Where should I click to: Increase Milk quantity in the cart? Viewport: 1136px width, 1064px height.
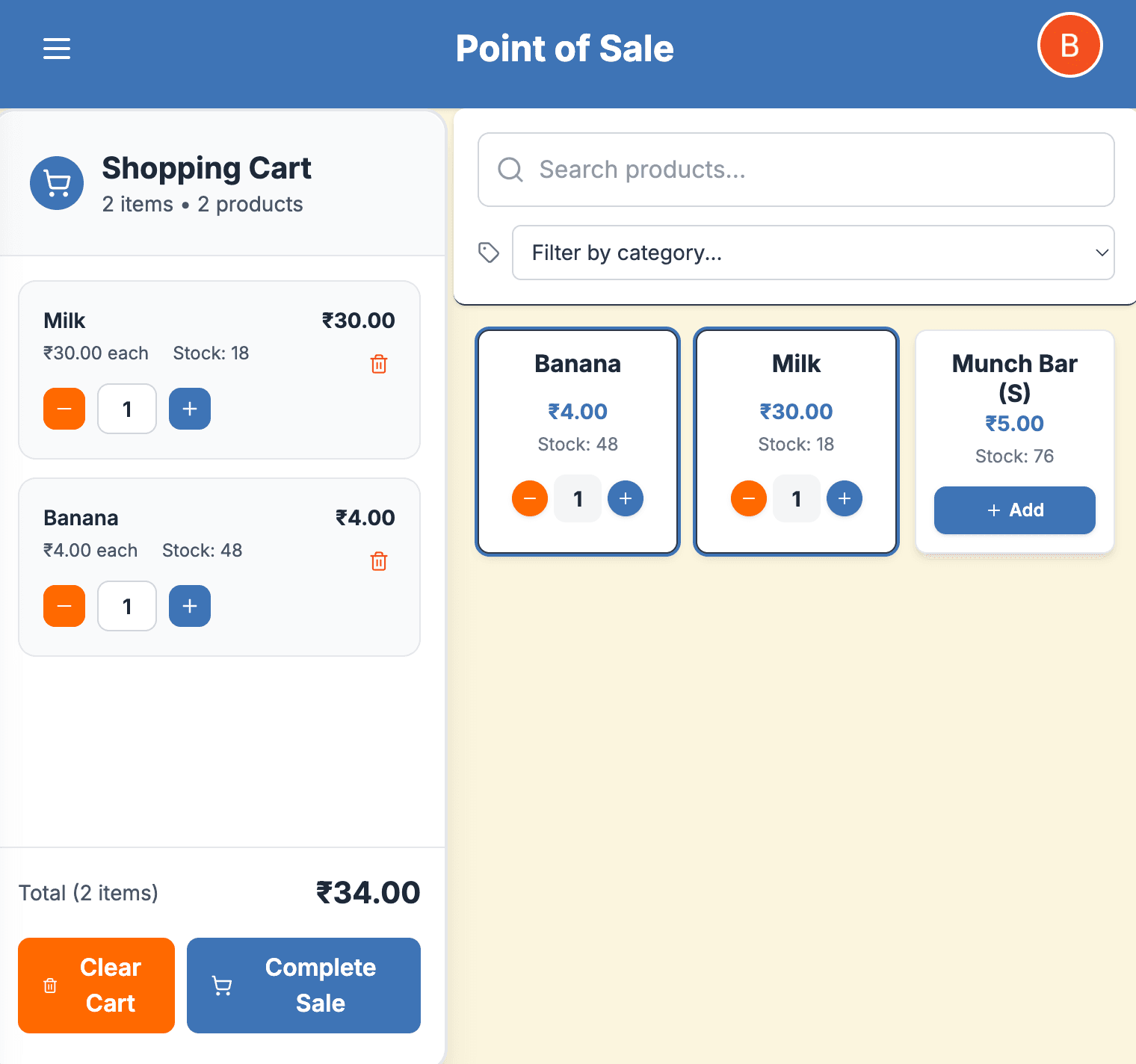point(190,409)
